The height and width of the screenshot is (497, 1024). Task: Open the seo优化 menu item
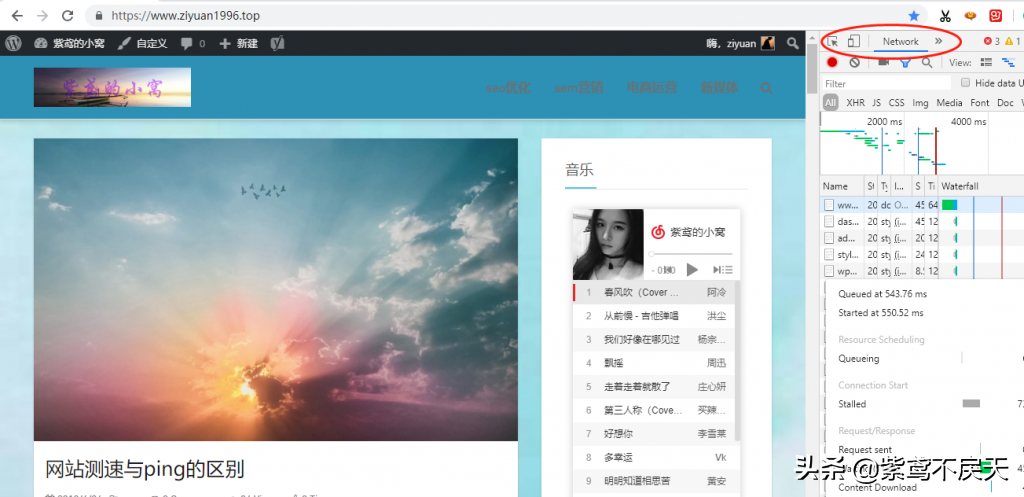(x=508, y=88)
